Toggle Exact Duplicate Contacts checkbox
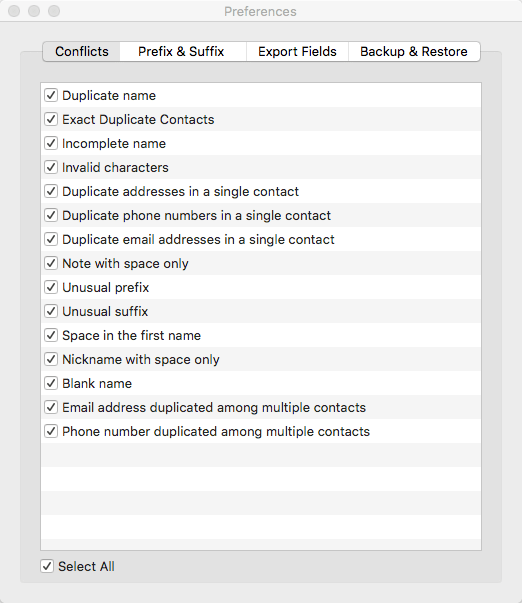522x603 pixels. 51,119
